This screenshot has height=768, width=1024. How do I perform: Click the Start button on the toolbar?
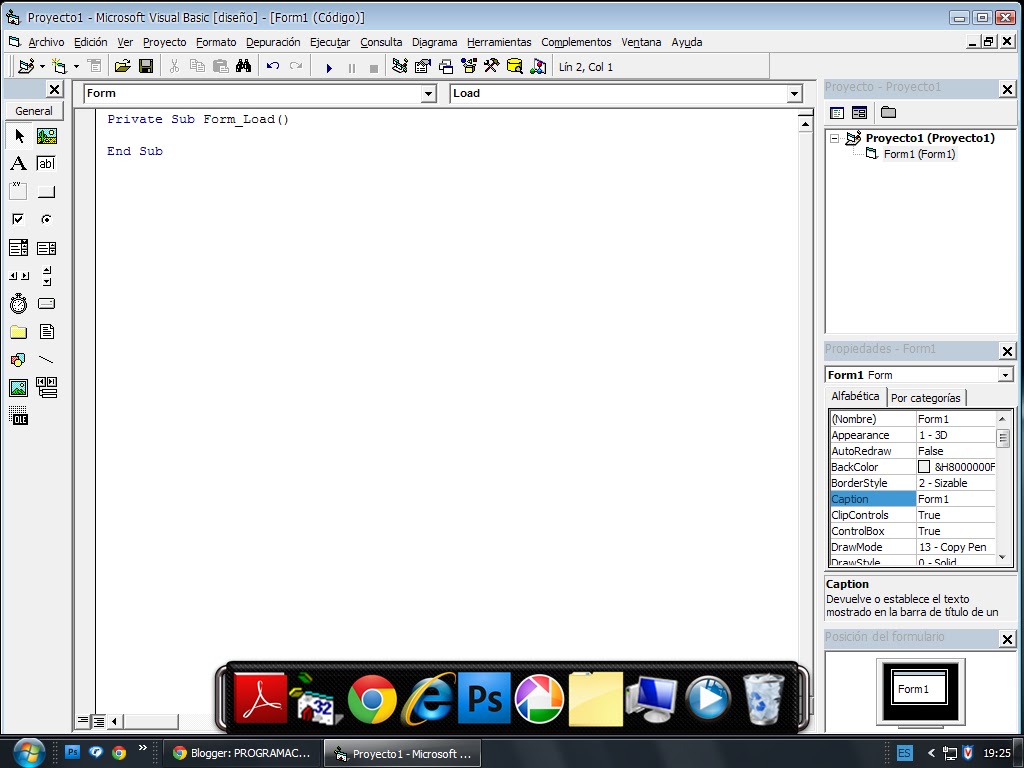329,65
